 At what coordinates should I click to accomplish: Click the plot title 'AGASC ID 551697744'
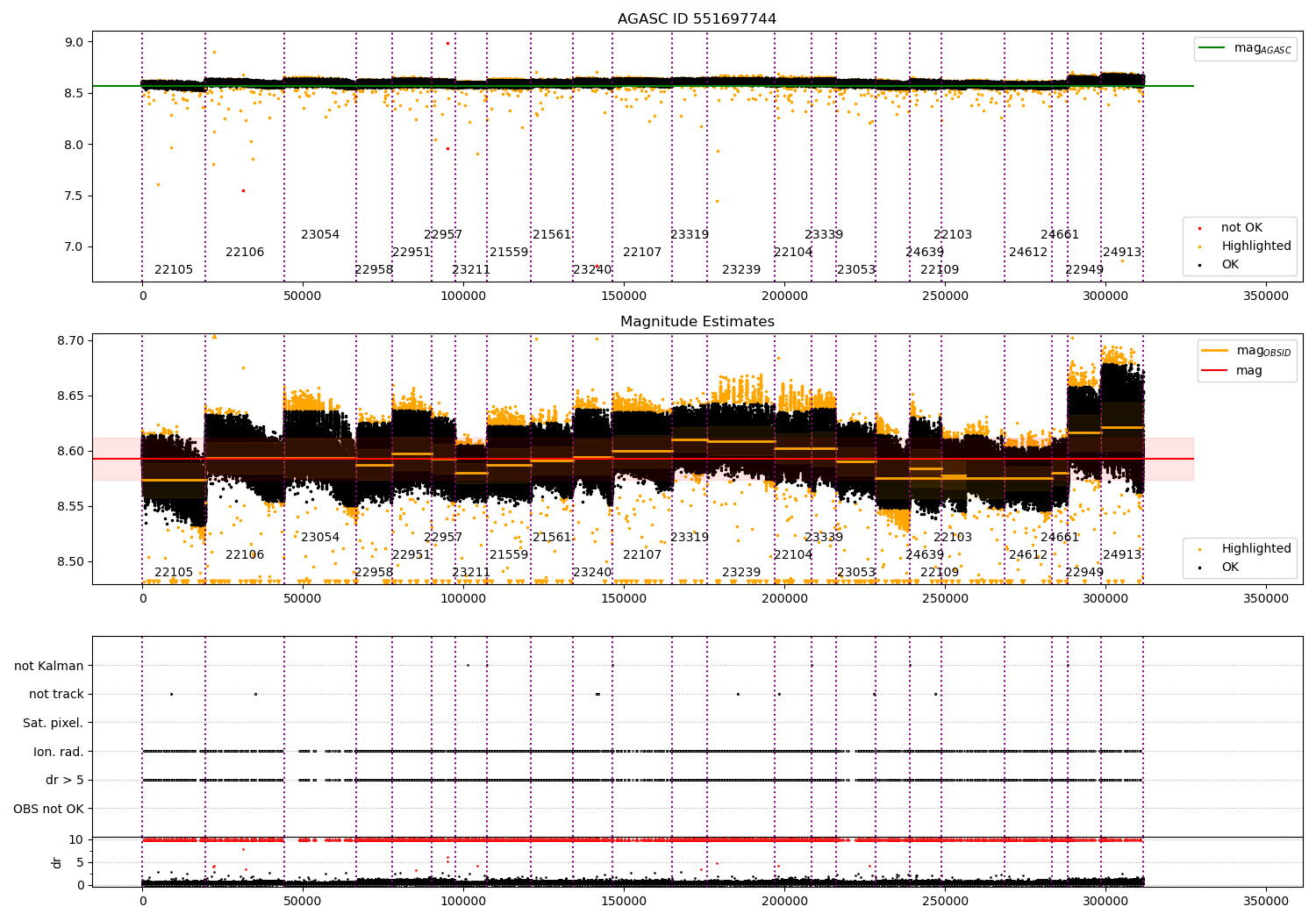click(697, 19)
